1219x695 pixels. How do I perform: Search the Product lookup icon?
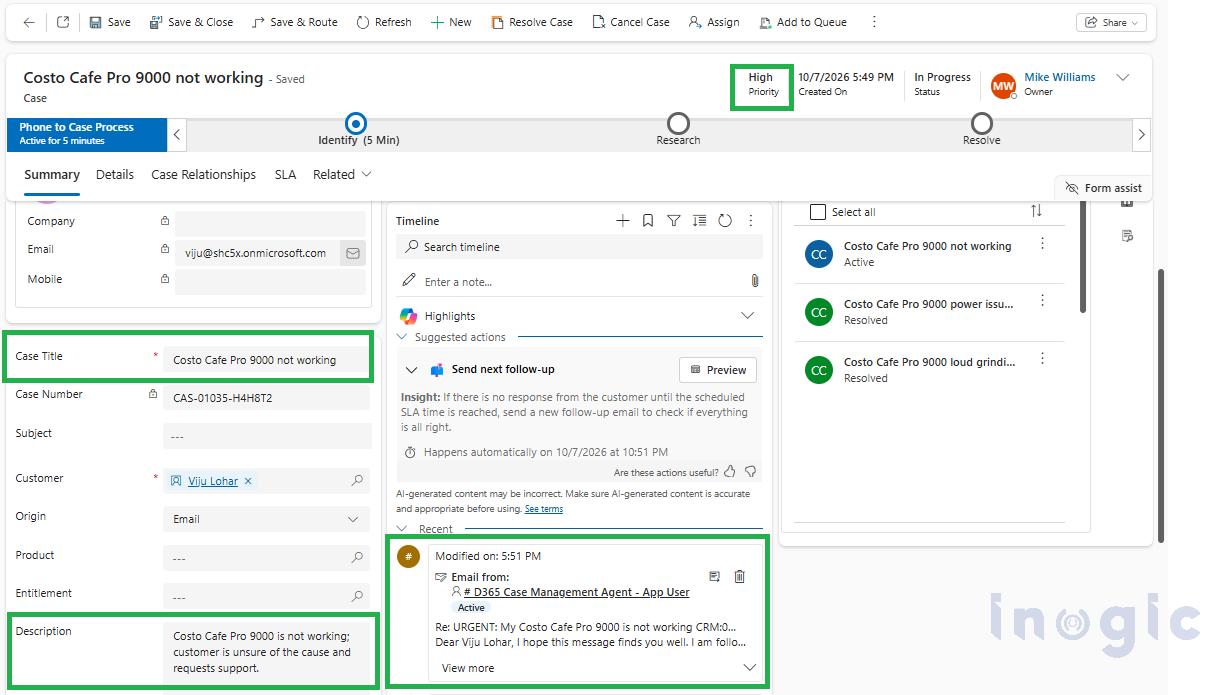(357, 558)
